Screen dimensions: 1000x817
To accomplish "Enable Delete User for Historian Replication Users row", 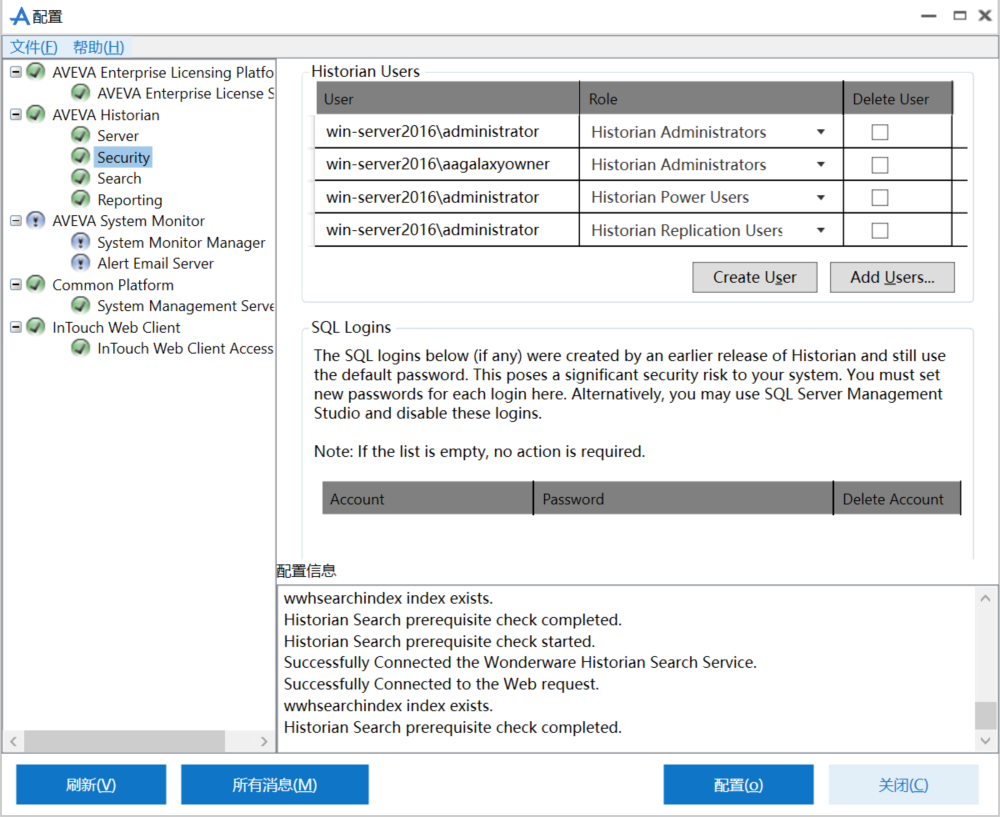I will coord(880,231).
